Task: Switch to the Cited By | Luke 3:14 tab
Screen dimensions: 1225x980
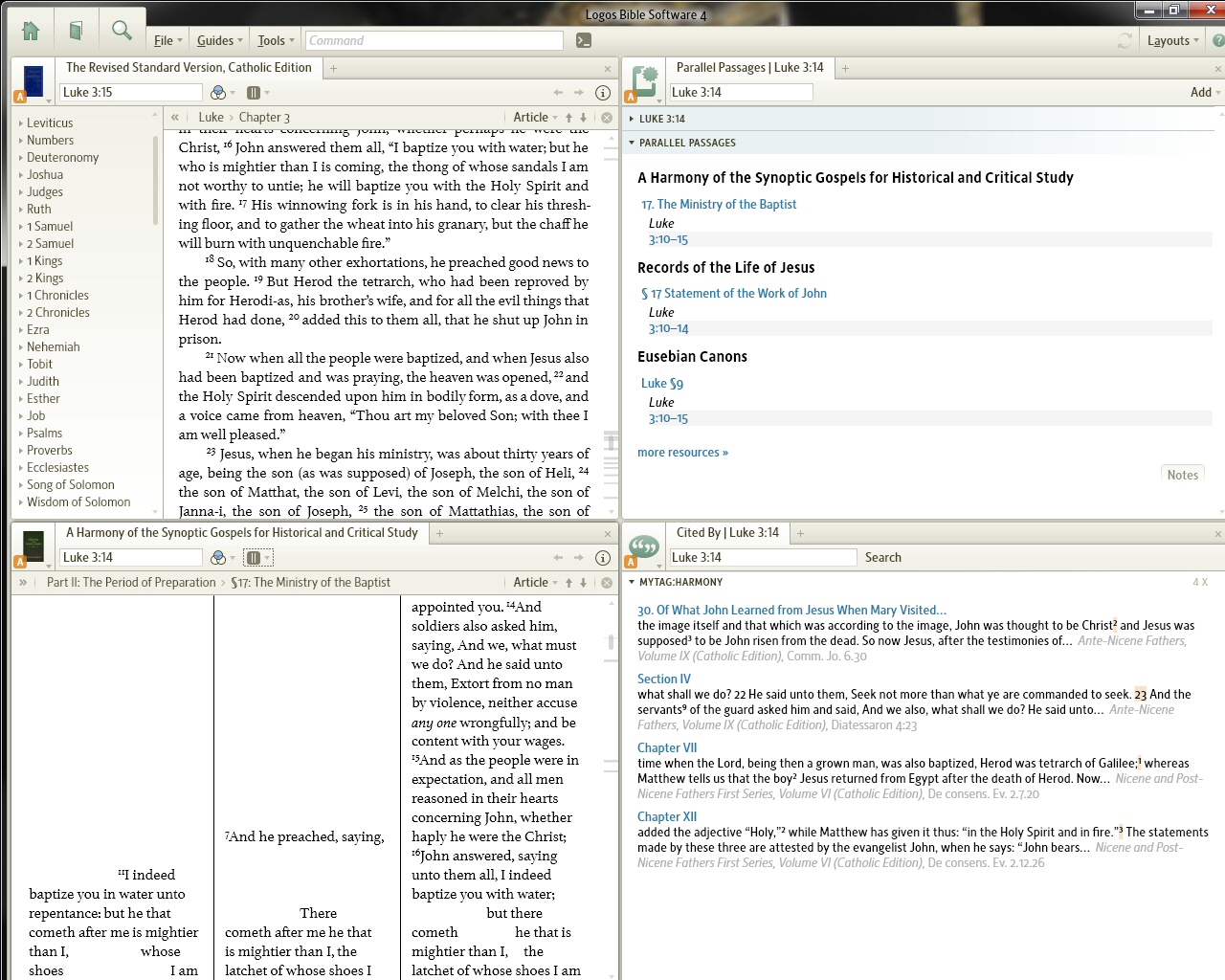Action: click(x=727, y=532)
